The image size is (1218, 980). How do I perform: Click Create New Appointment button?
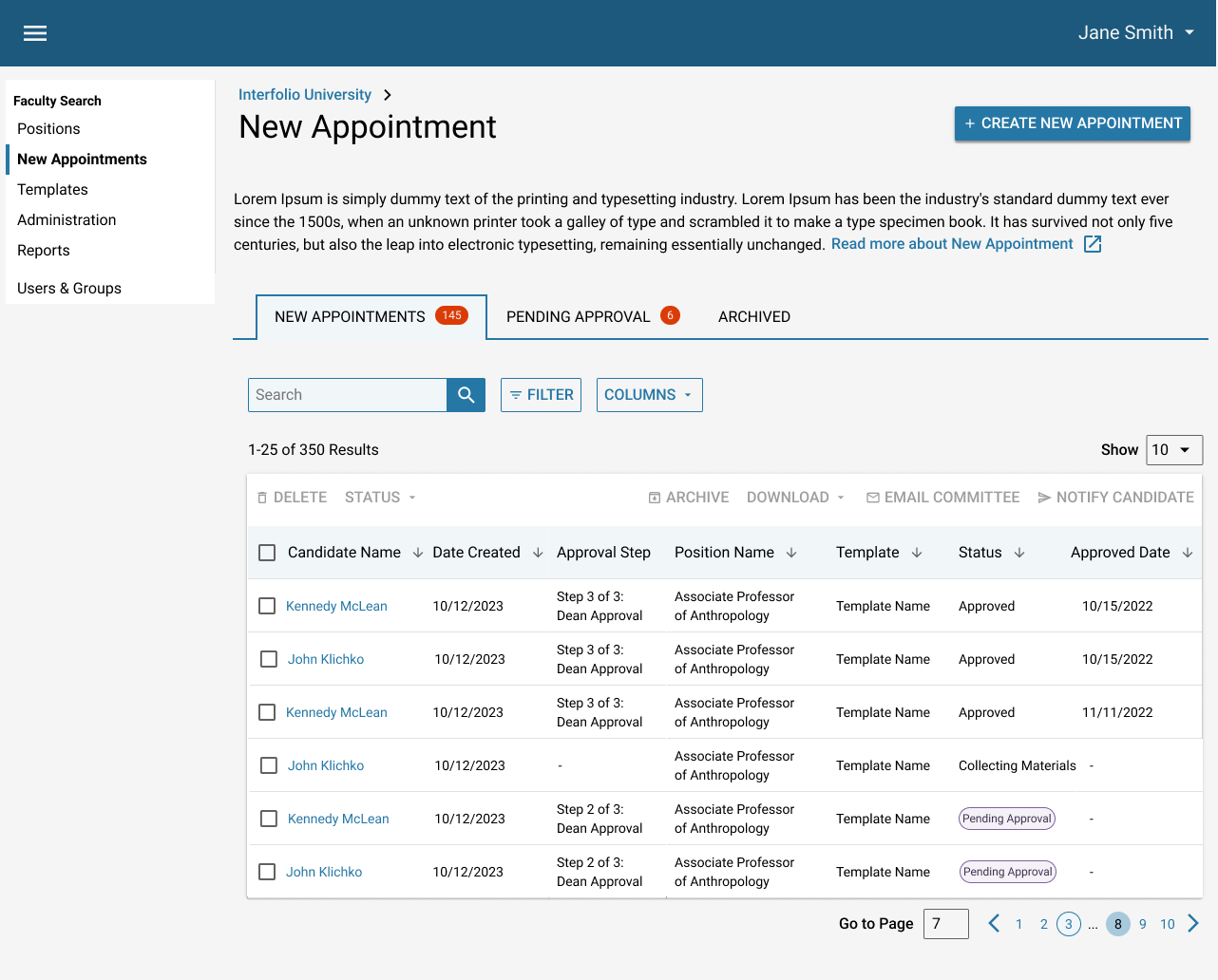click(x=1072, y=123)
